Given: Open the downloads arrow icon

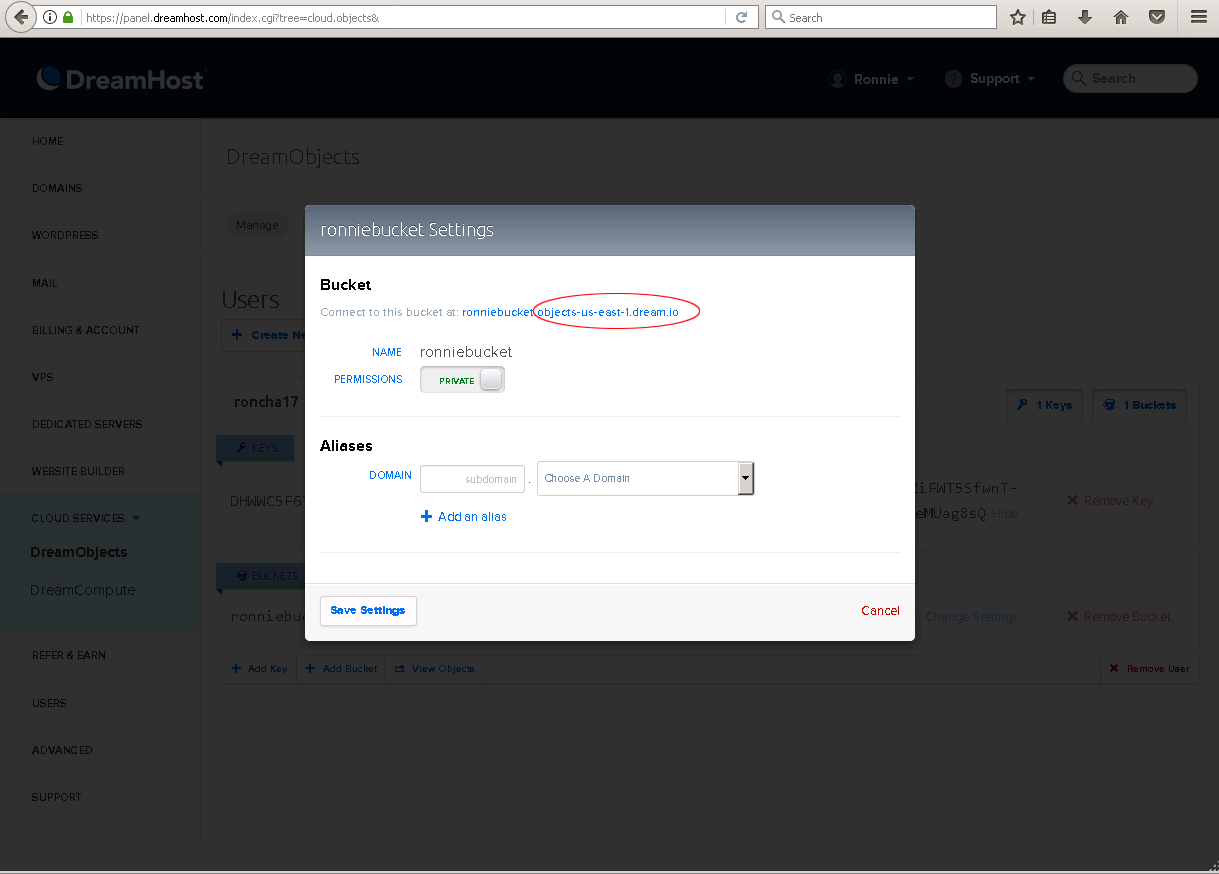Looking at the screenshot, I should tap(1084, 17).
